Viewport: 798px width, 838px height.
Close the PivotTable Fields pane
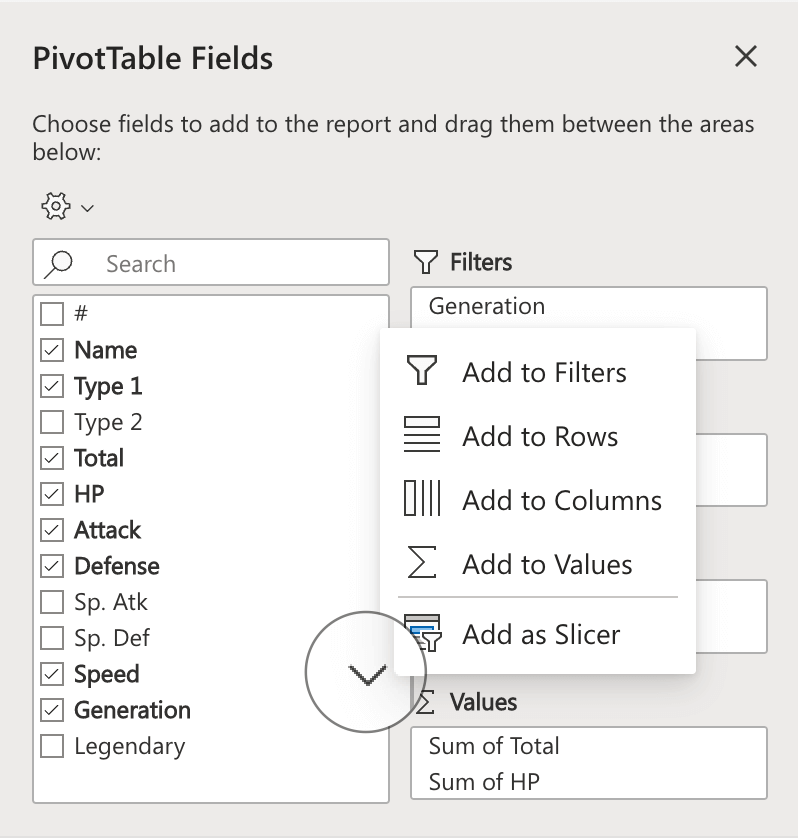pyautogui.click(x=746, y=57)
